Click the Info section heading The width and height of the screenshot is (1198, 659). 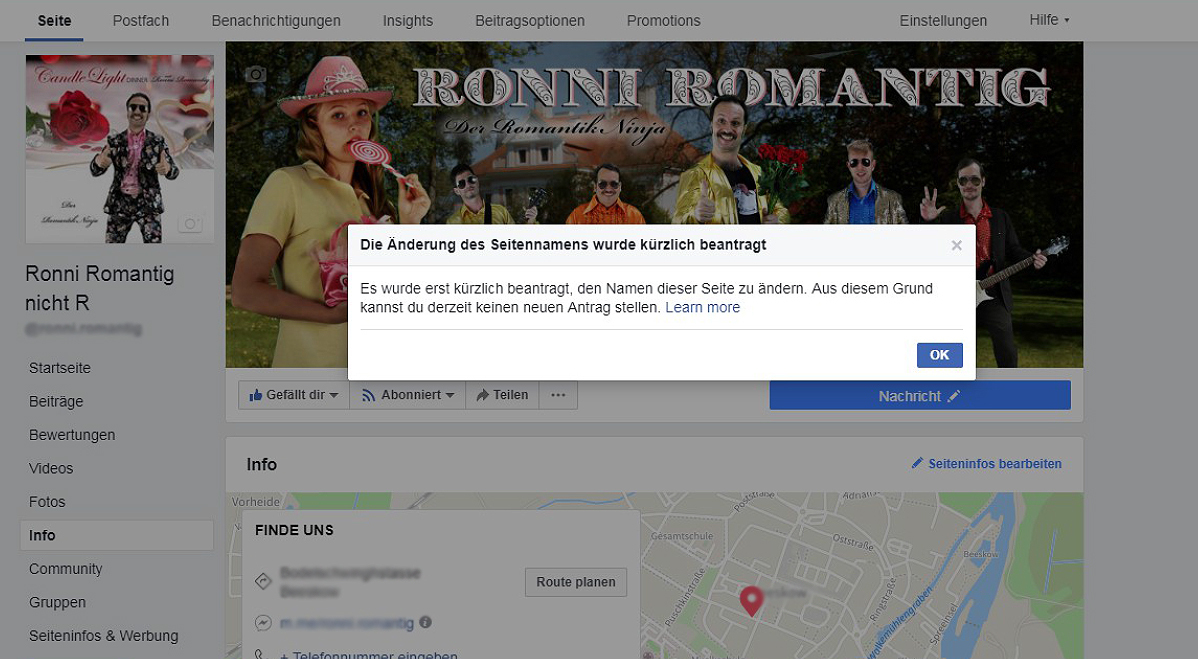261,464
